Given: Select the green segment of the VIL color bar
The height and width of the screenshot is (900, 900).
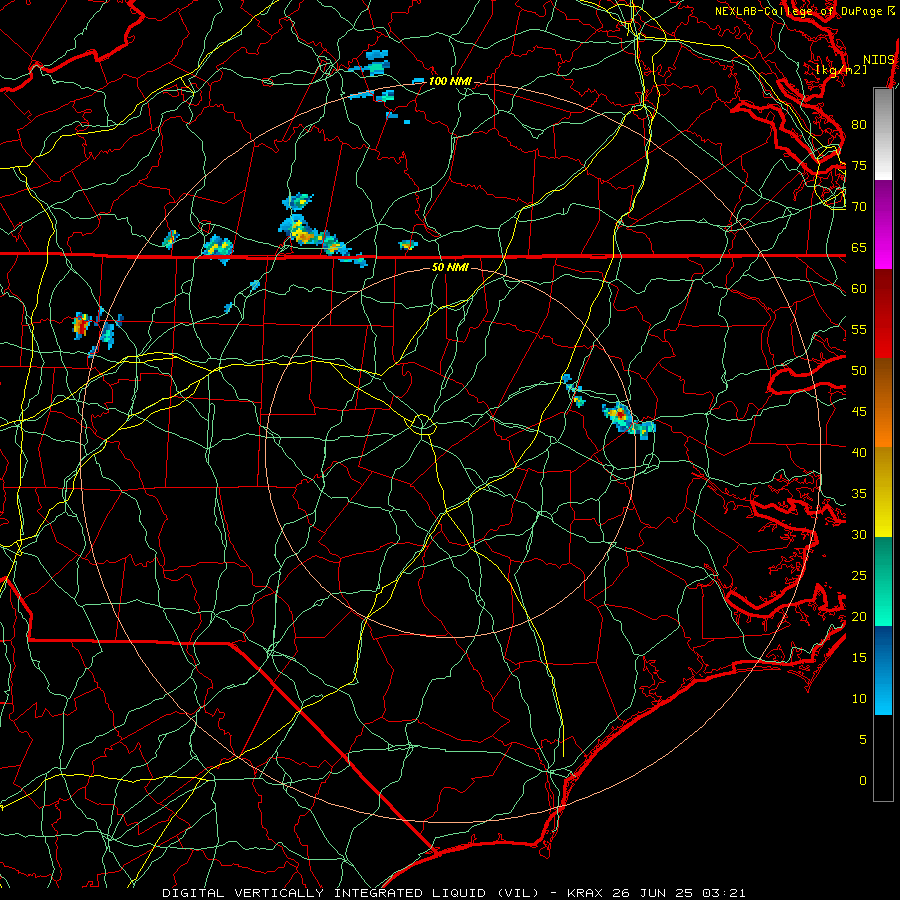Looking at the screenshot, I should [883, 581].
